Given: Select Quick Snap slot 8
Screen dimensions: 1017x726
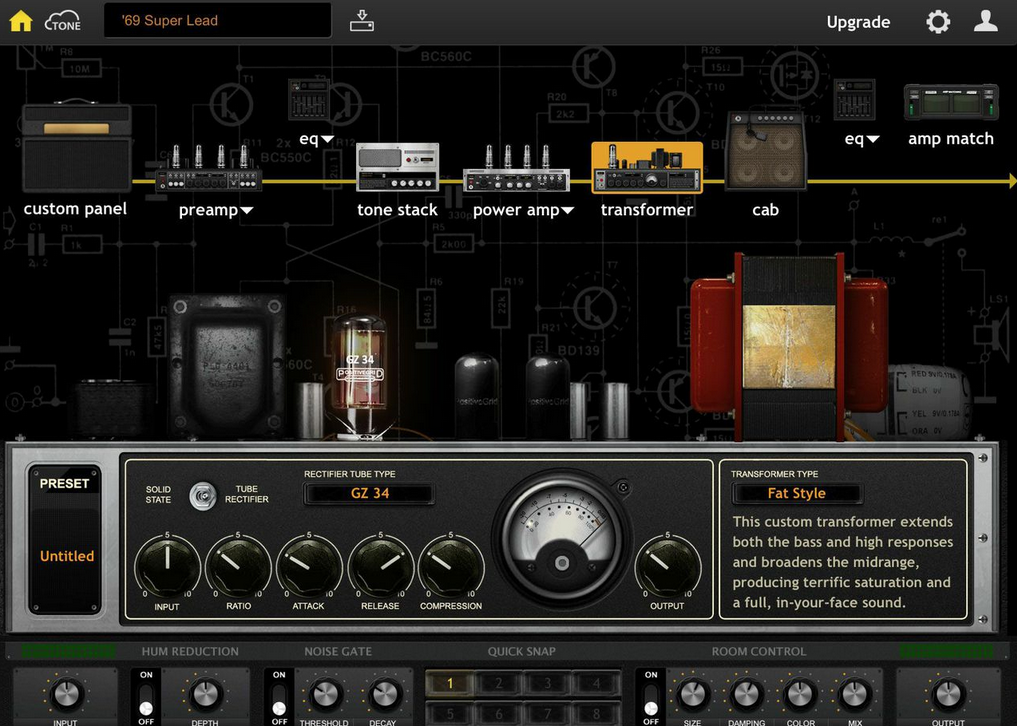Looking at the screenshot, I should [x=596, y=713].
